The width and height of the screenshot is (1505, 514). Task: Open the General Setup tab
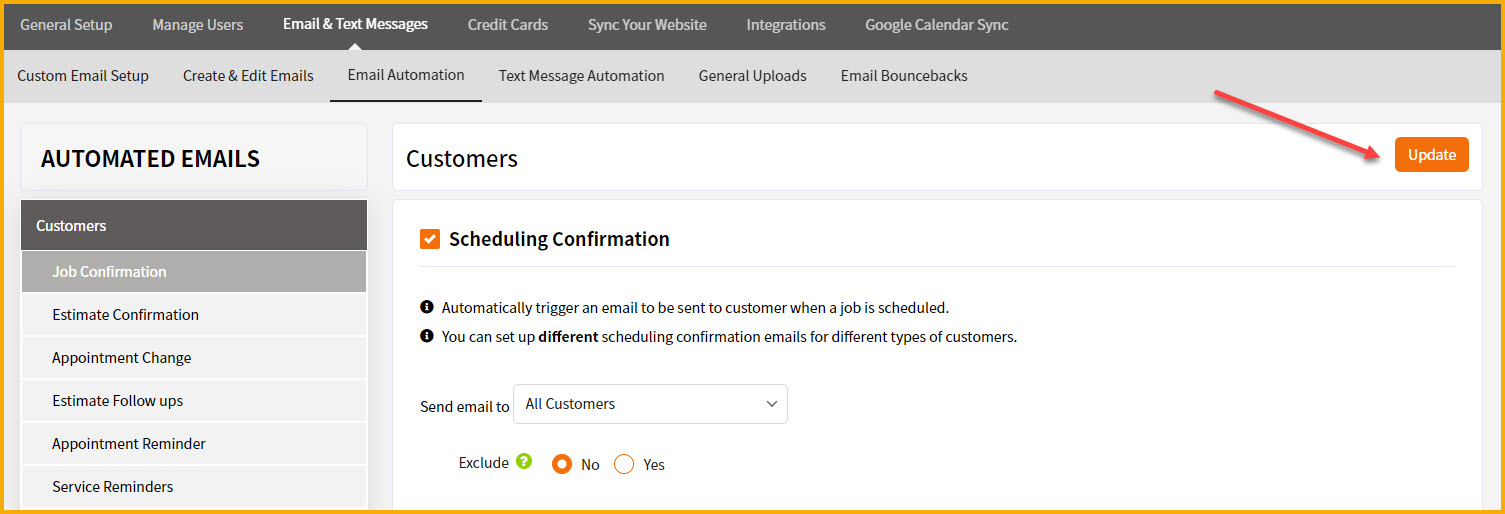coord(66,25)
